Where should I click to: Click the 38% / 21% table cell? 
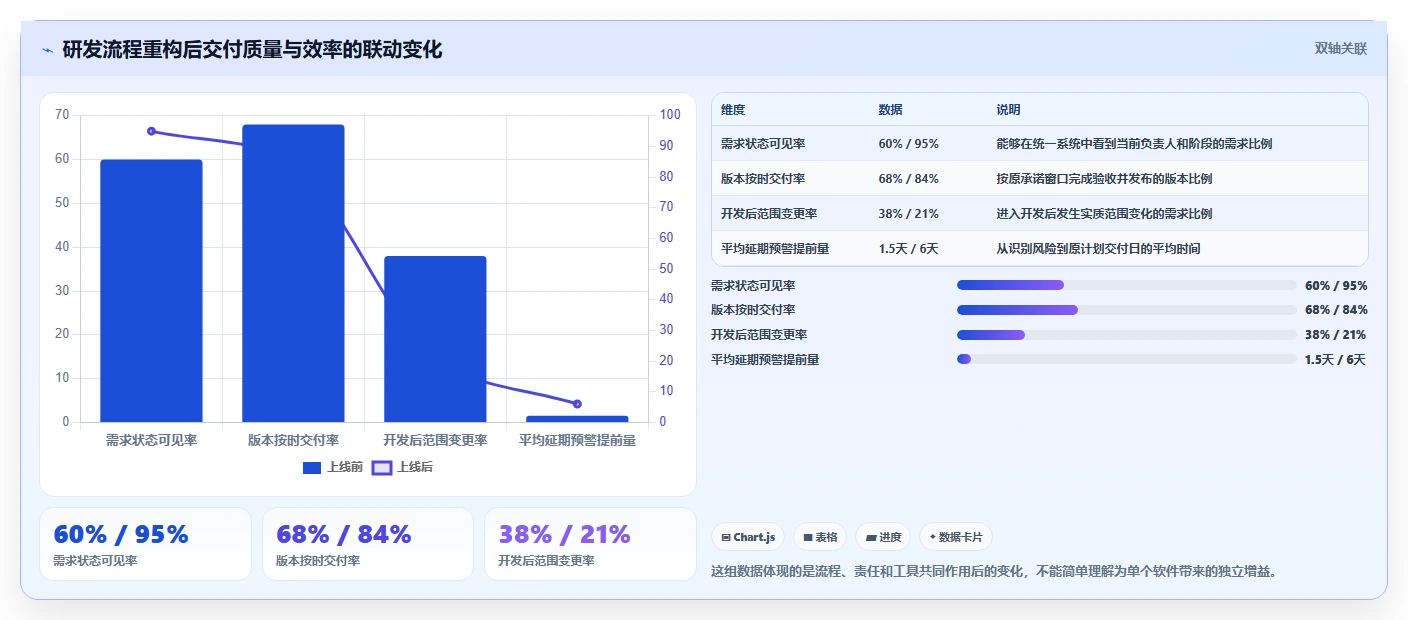(908, 214)
